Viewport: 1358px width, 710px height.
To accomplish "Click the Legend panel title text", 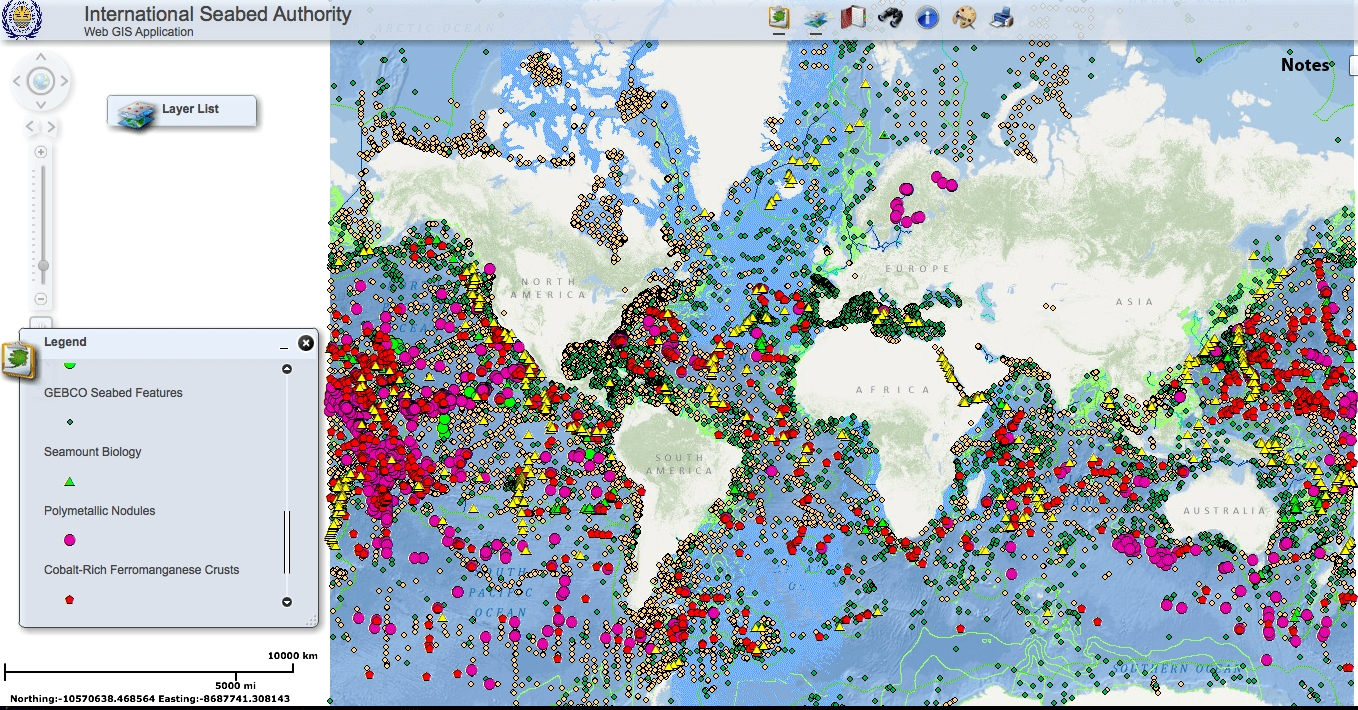I will coord(65,342).
